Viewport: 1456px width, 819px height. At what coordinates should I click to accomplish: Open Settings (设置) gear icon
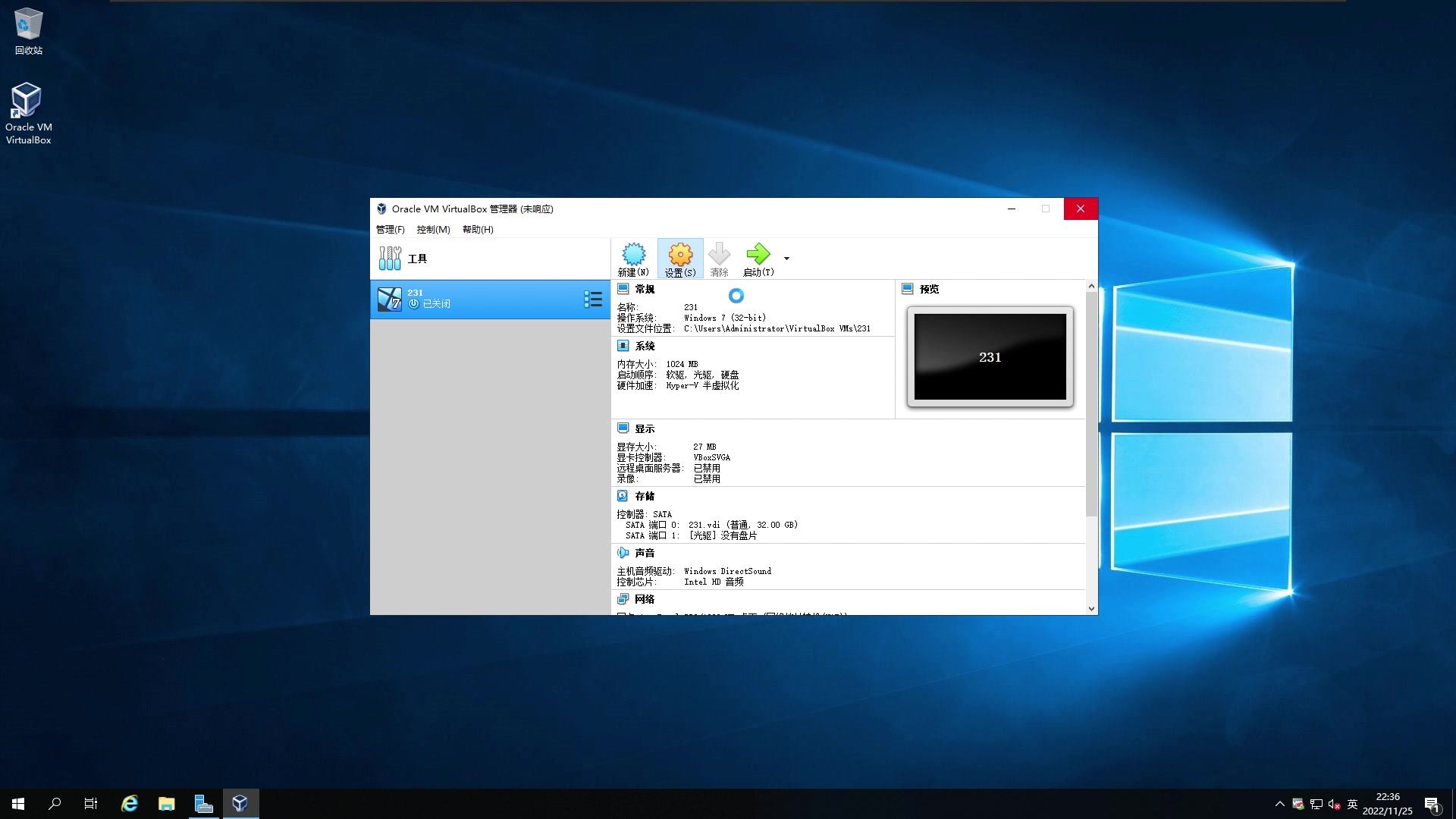680,255
